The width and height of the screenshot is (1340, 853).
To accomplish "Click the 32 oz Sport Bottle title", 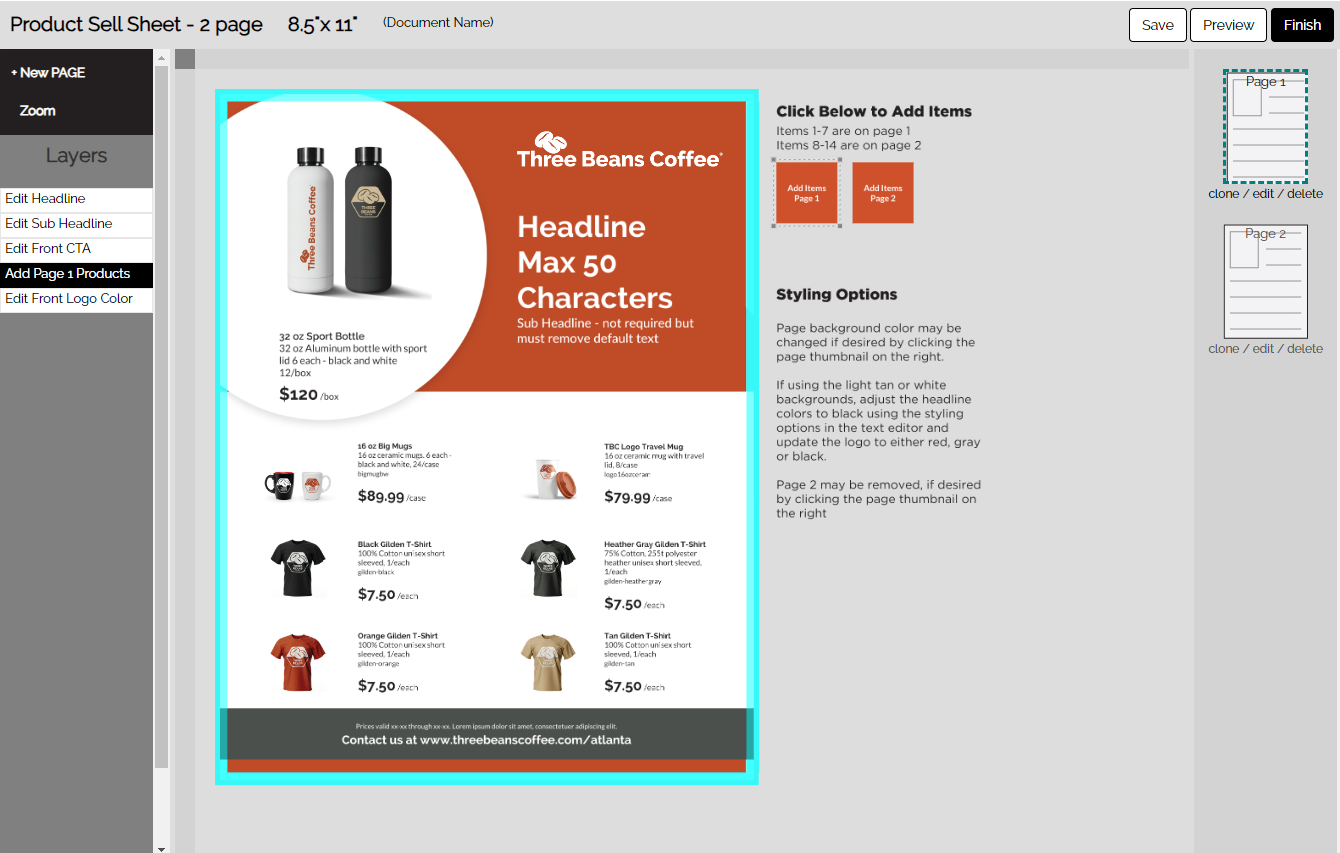I will [x=322, y=336].
